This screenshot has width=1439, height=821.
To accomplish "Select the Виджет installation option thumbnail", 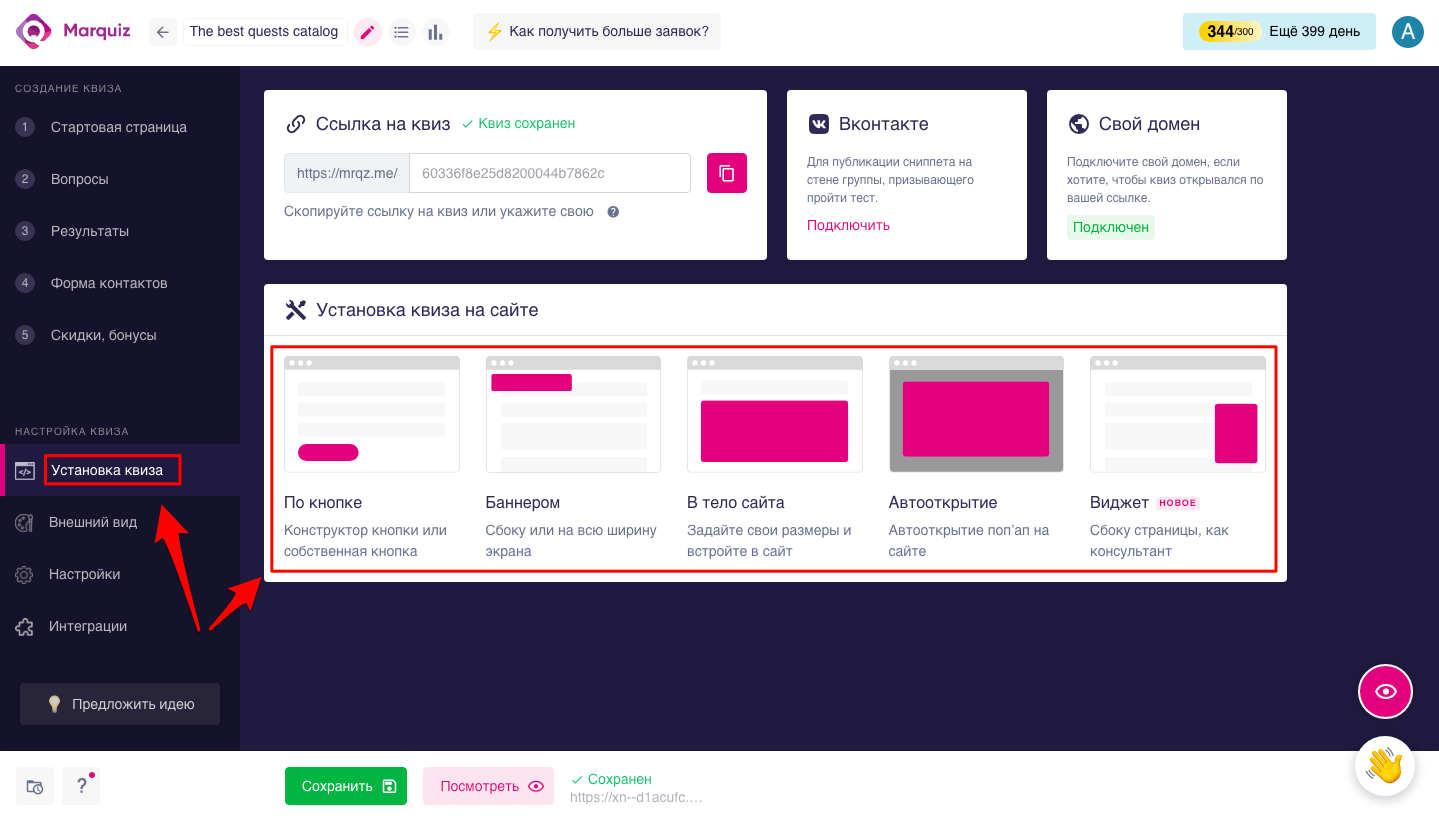I will pyautogui.click(x=1177, y=414).
